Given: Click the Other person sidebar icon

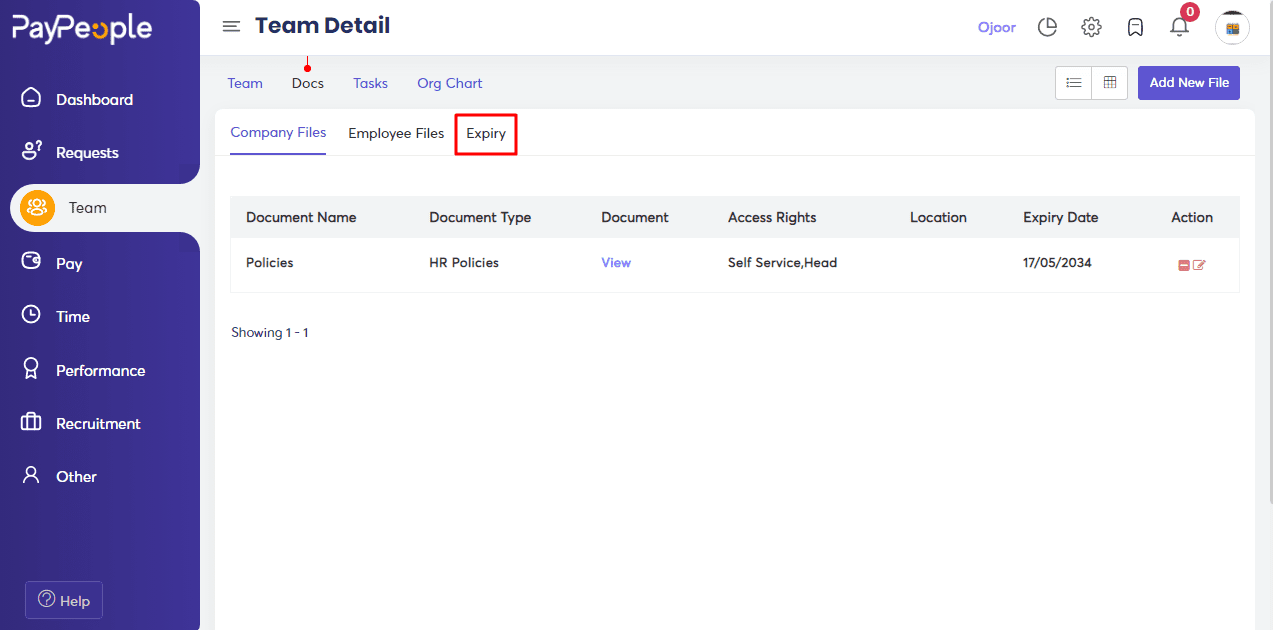Looking at the screenshot, I should coord(31,475).
